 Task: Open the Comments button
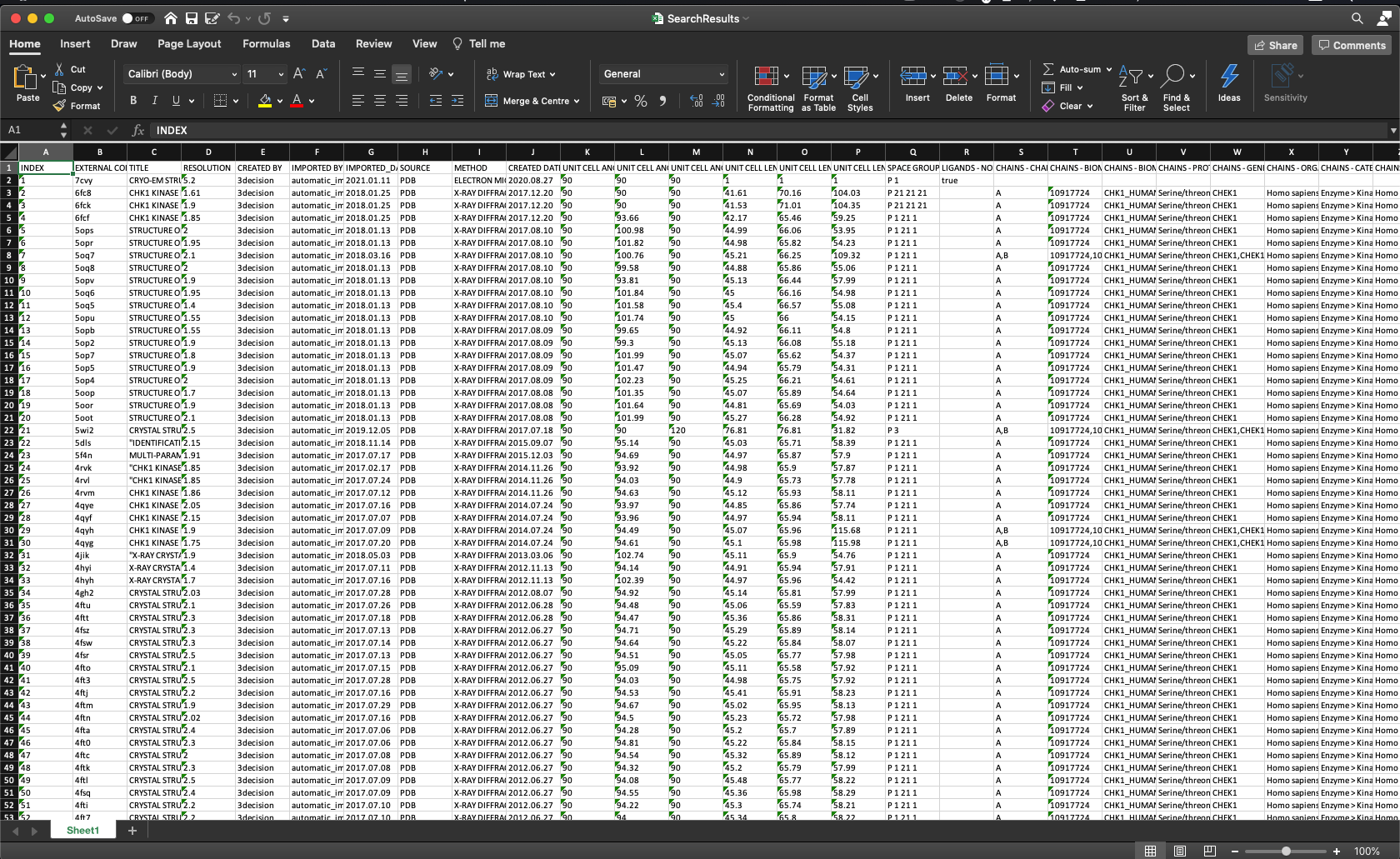[x=1352, y=45]
